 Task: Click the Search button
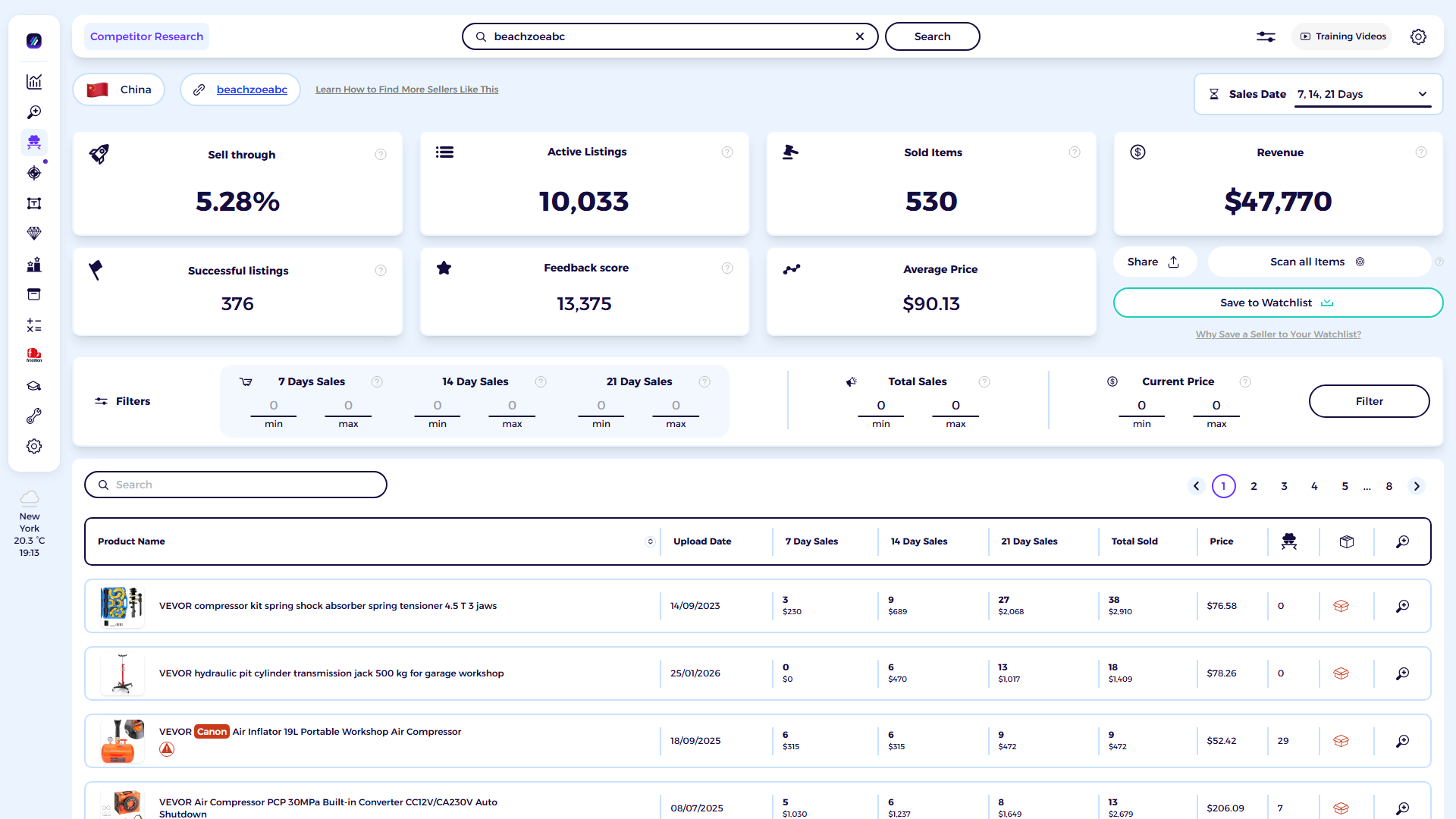point(932,36)
